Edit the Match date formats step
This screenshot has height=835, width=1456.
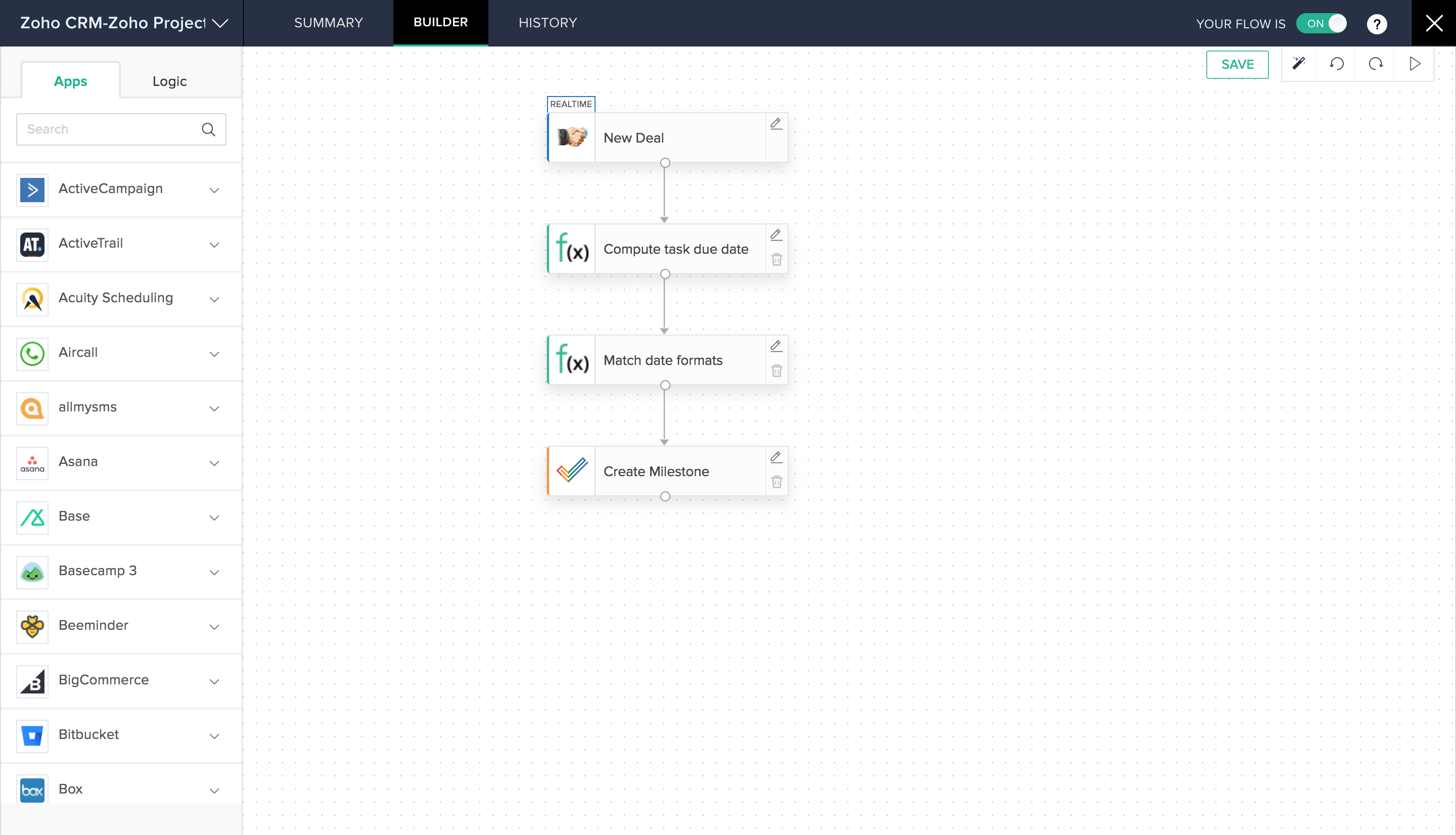(776, 346)
